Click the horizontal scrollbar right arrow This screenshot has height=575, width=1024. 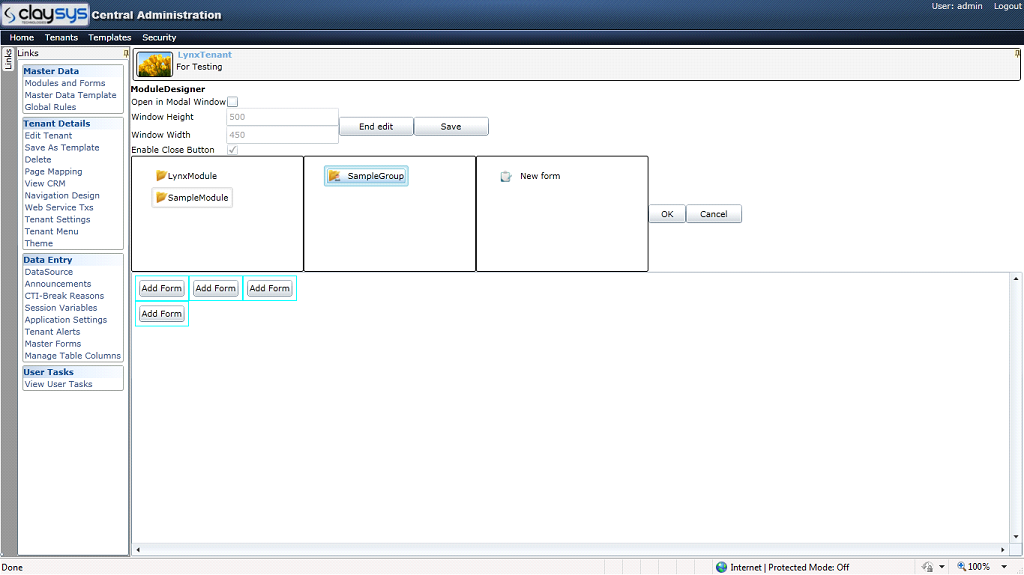point(1005,549)
